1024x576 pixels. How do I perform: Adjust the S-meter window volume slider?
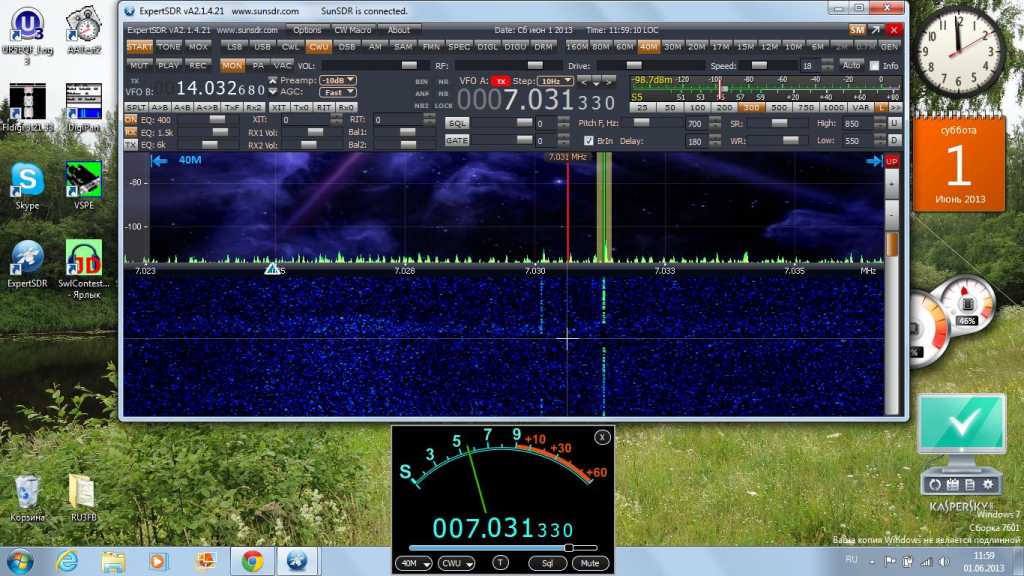pyautogui.click(x=503, y=548)
